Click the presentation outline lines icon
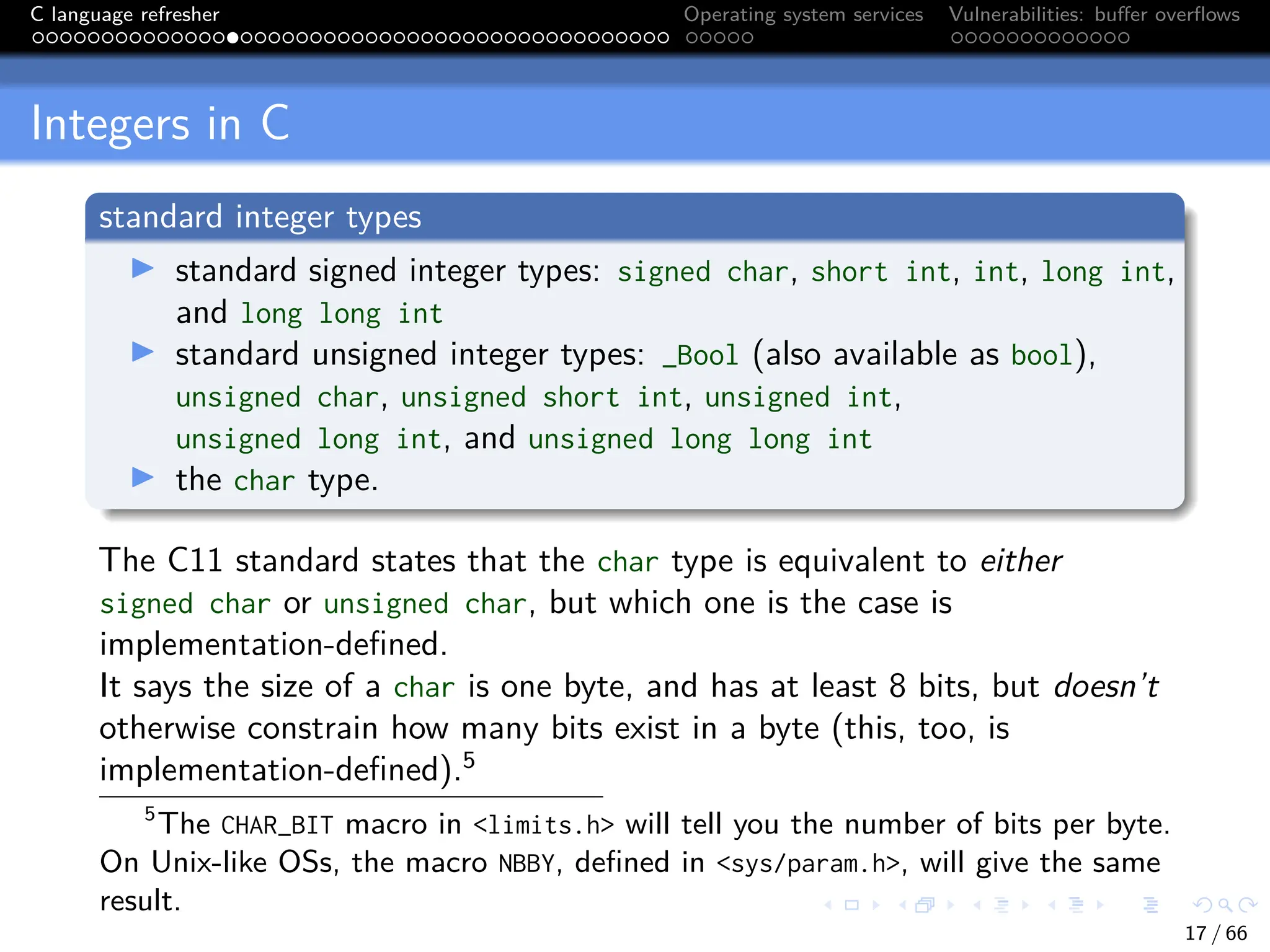The width and height of the screenshot is (1270, 952). click(x=1151, y=906)
